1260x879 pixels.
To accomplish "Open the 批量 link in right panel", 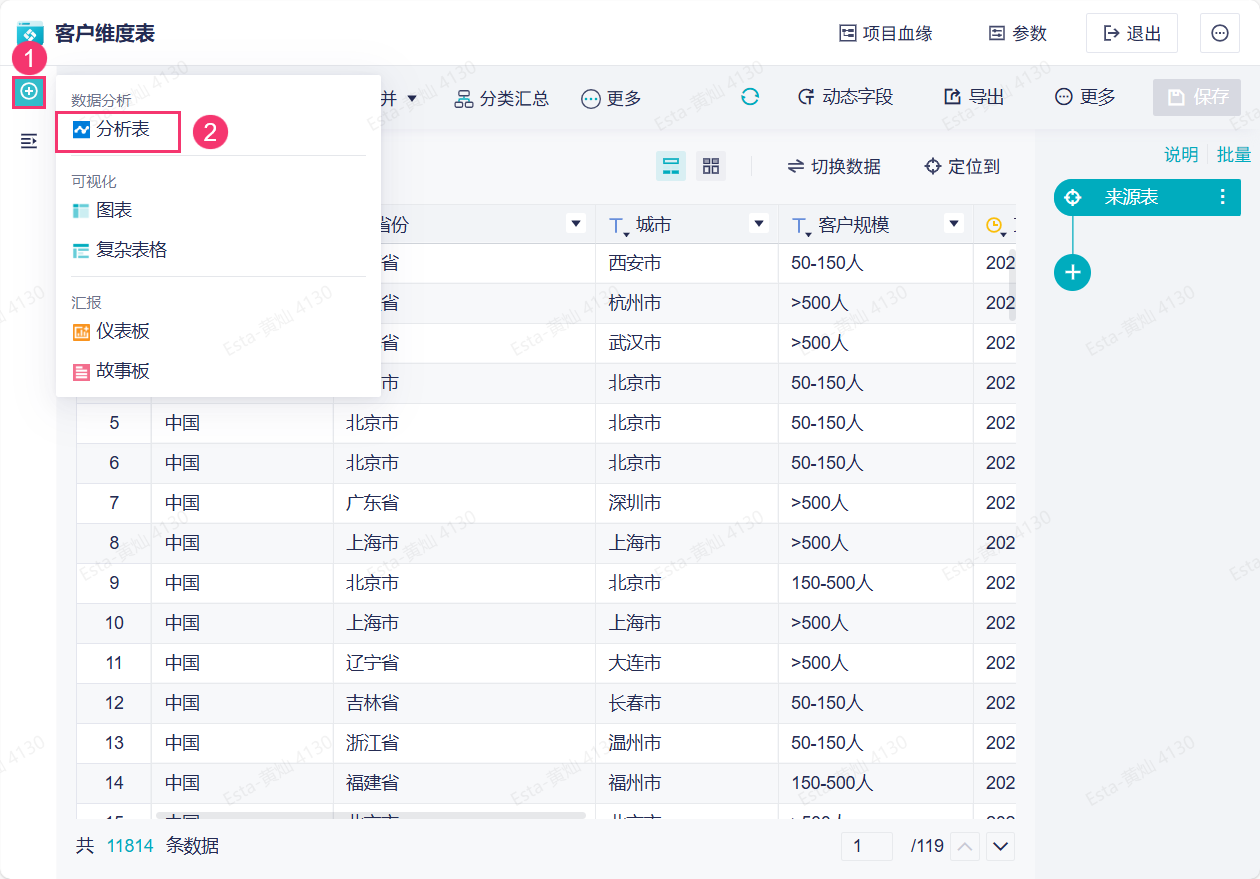I will pos(1234,154).
